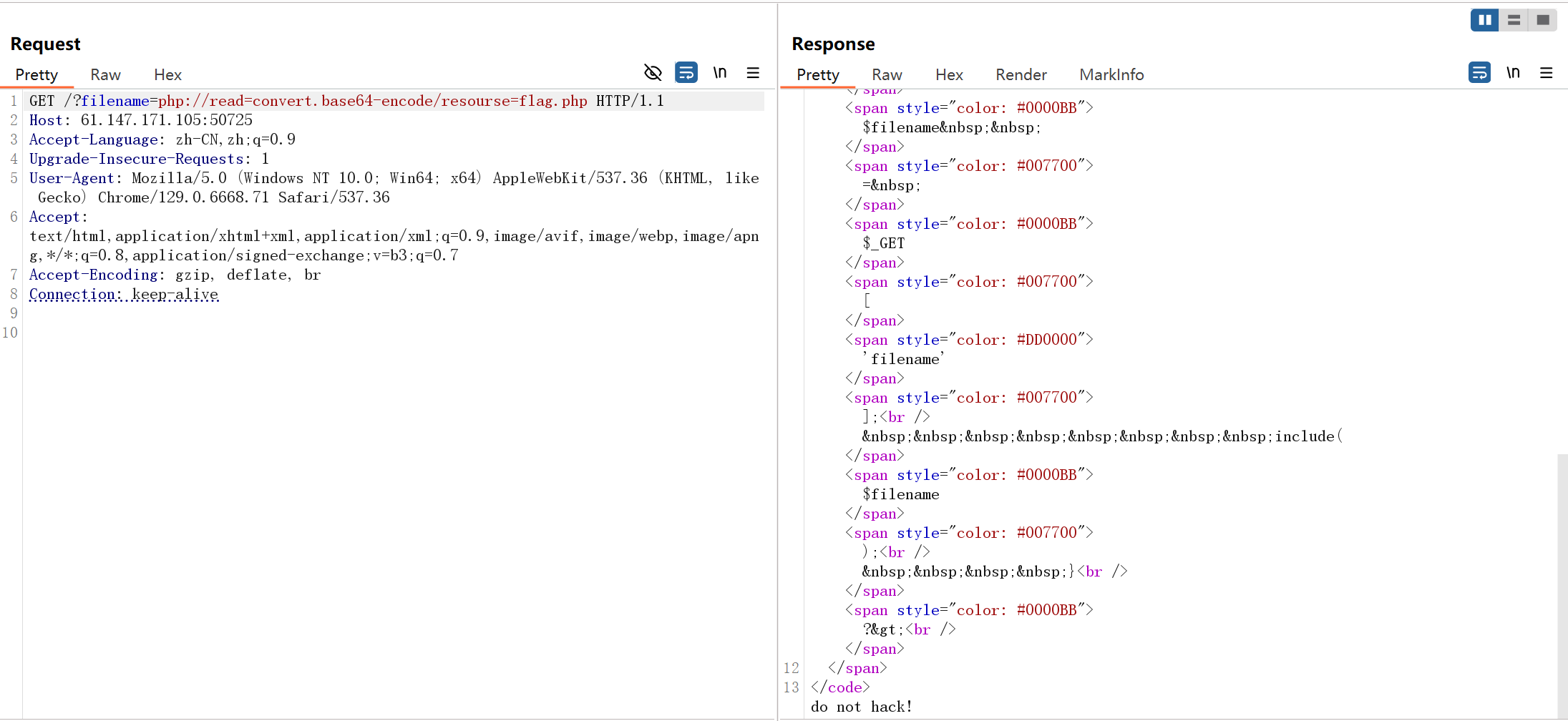
Task: Open the Render tab in the Response pane
Action: [x=1021, y=74]
